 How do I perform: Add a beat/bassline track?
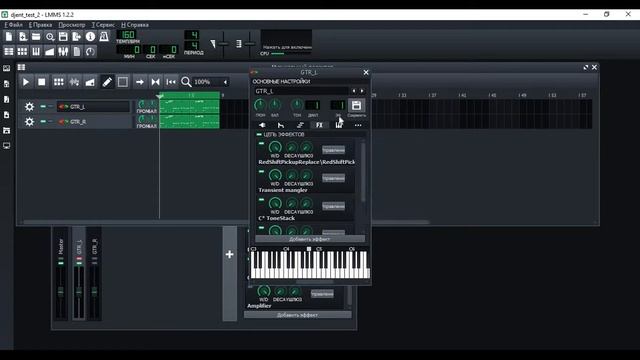click(x=59, y=82)
